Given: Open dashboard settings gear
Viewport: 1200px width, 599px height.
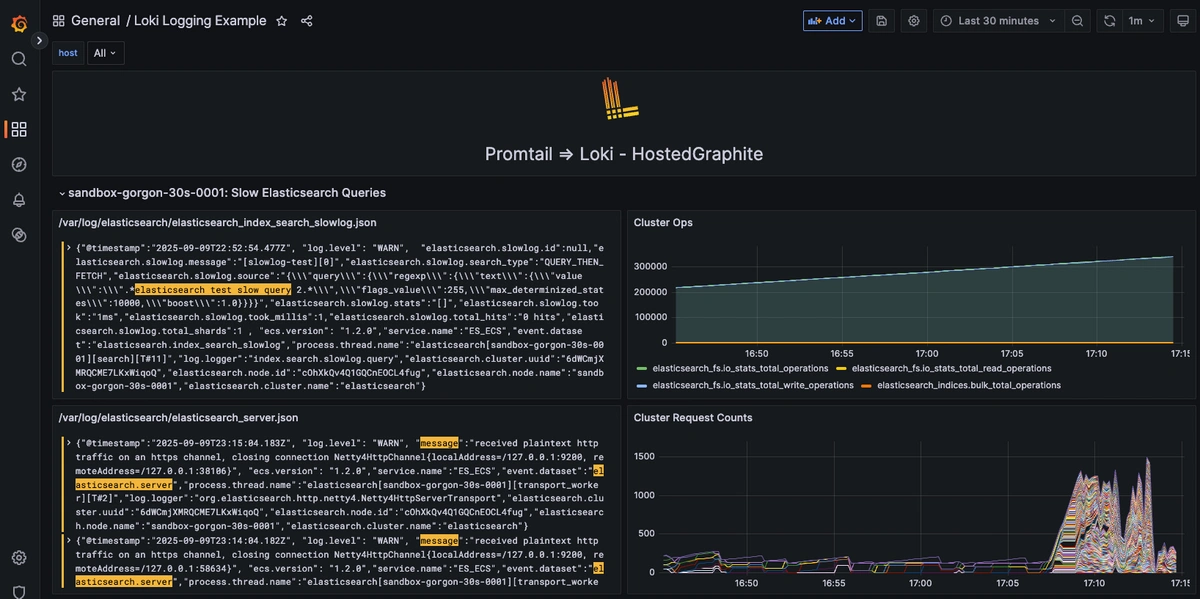Looking at the screenshot, I should [x=913, y=21].
